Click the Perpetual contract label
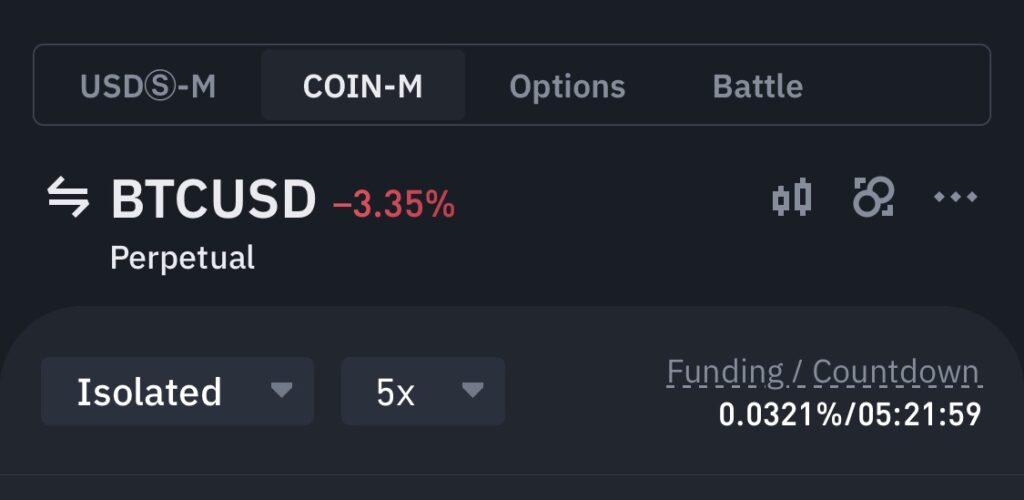The width and height of the screenshot is (1024, 500). 182,258
